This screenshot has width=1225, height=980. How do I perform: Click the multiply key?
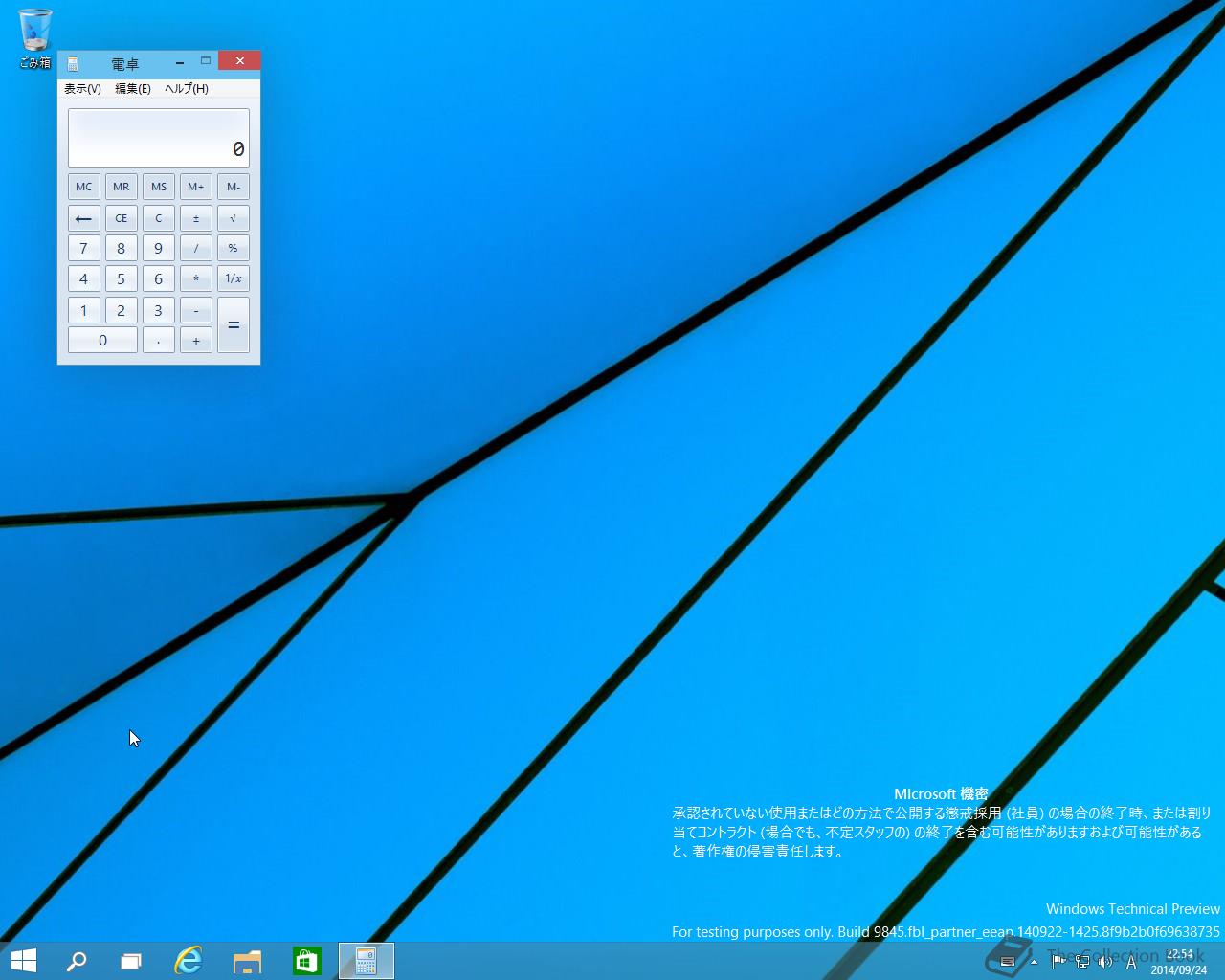click(196, 279)
